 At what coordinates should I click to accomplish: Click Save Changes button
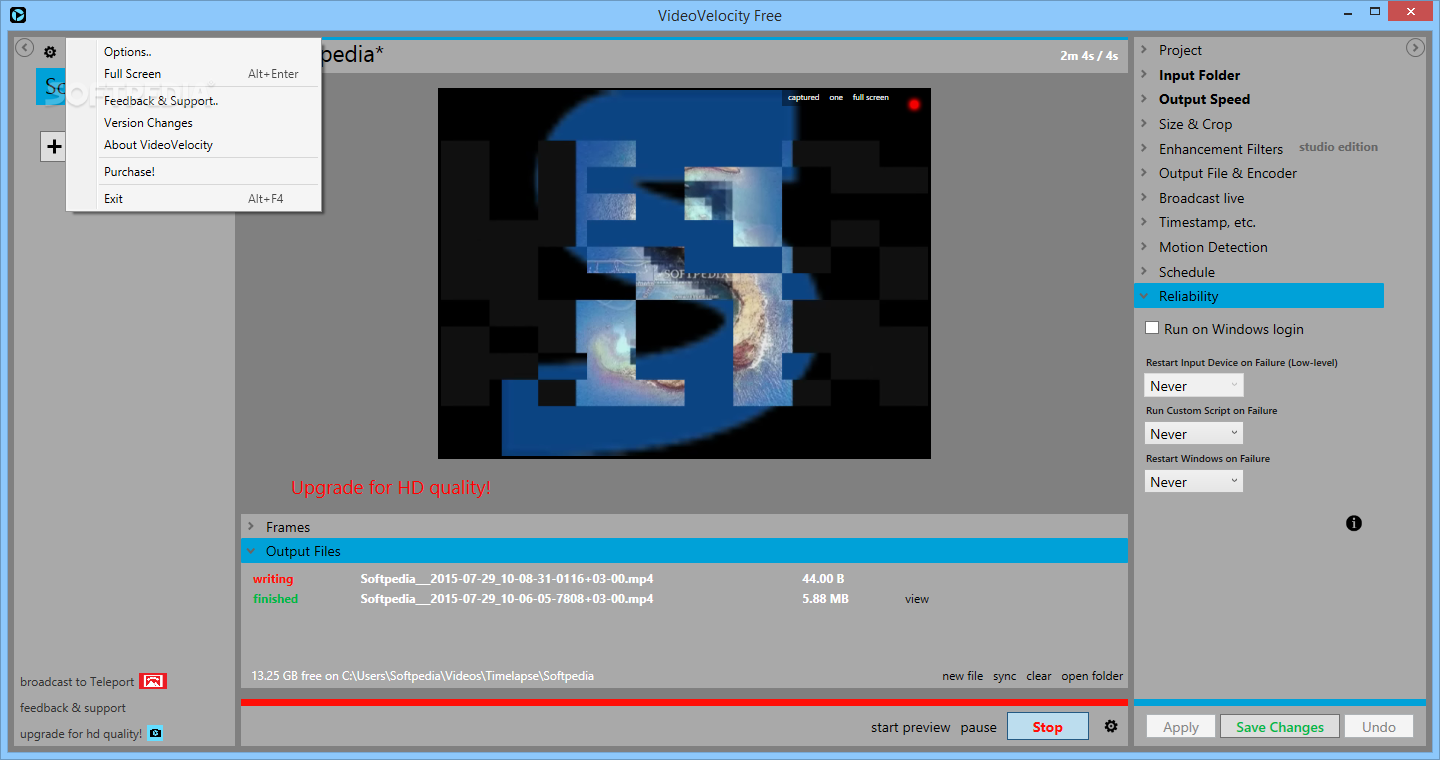(1280, 727)
